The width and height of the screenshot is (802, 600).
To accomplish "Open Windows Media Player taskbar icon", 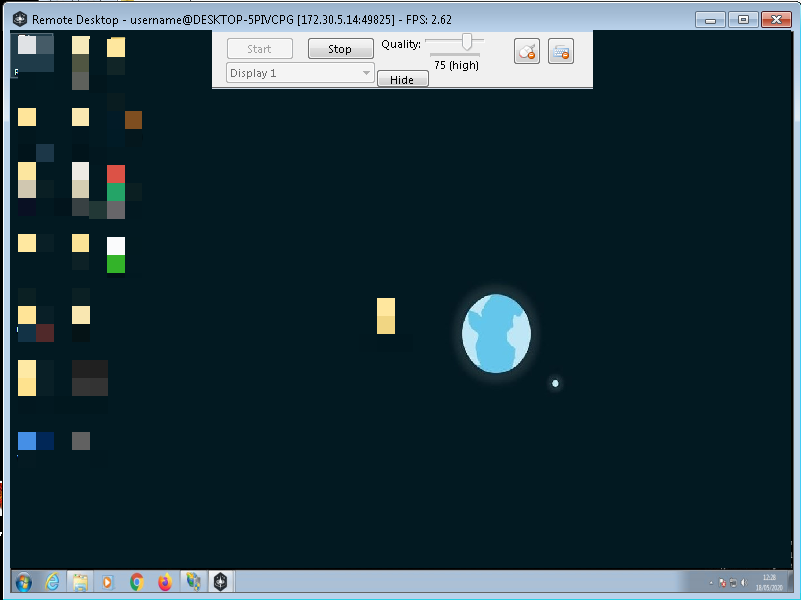I will [x=107, y=582].
